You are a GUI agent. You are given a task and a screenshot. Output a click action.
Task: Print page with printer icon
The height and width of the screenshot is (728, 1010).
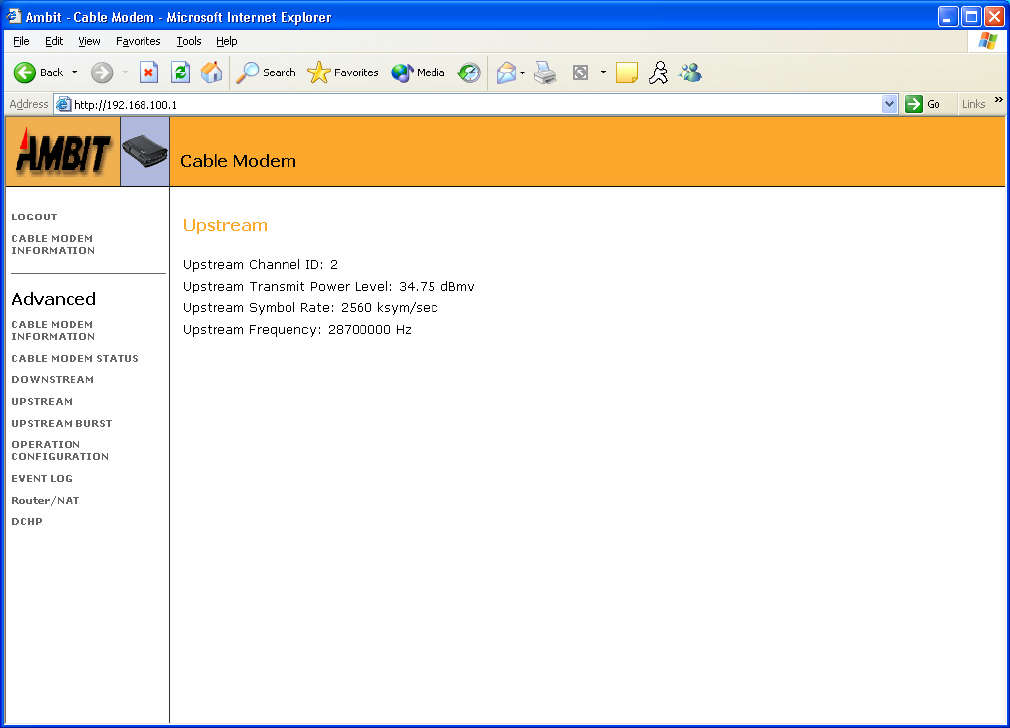(x=546, y=73)
